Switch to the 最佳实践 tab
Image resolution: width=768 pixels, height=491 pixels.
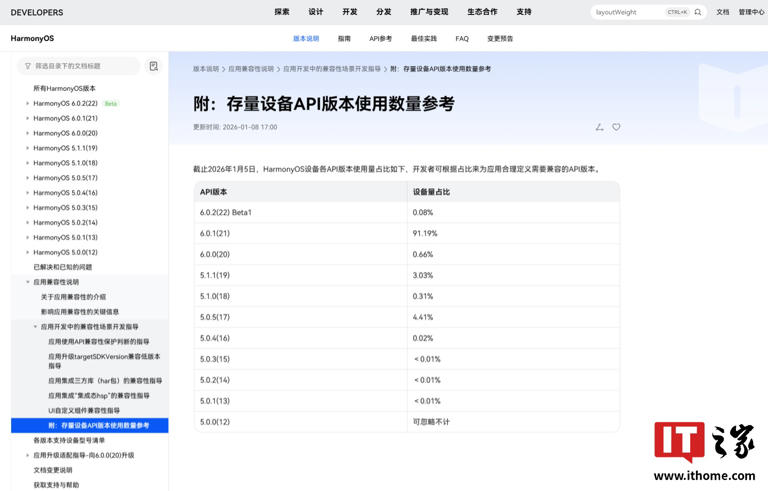point(423,38)
